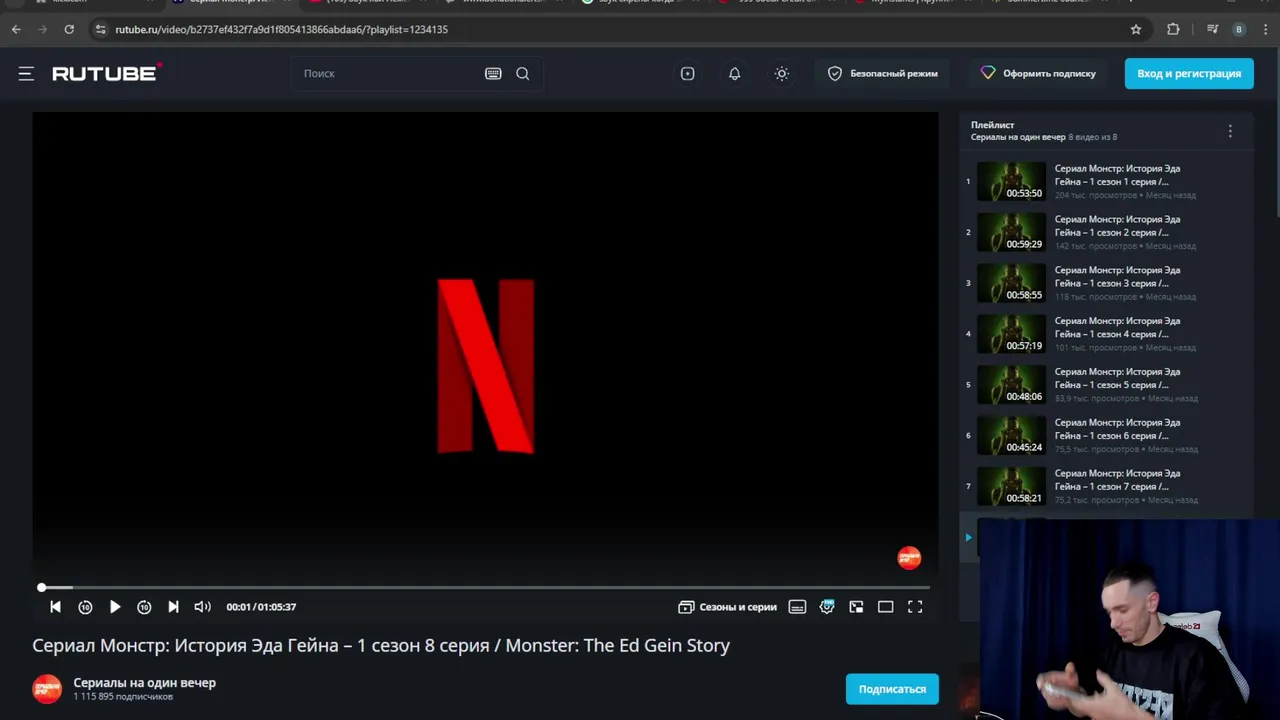Open 1 сезон 4 серия title

pos(1117,327)
